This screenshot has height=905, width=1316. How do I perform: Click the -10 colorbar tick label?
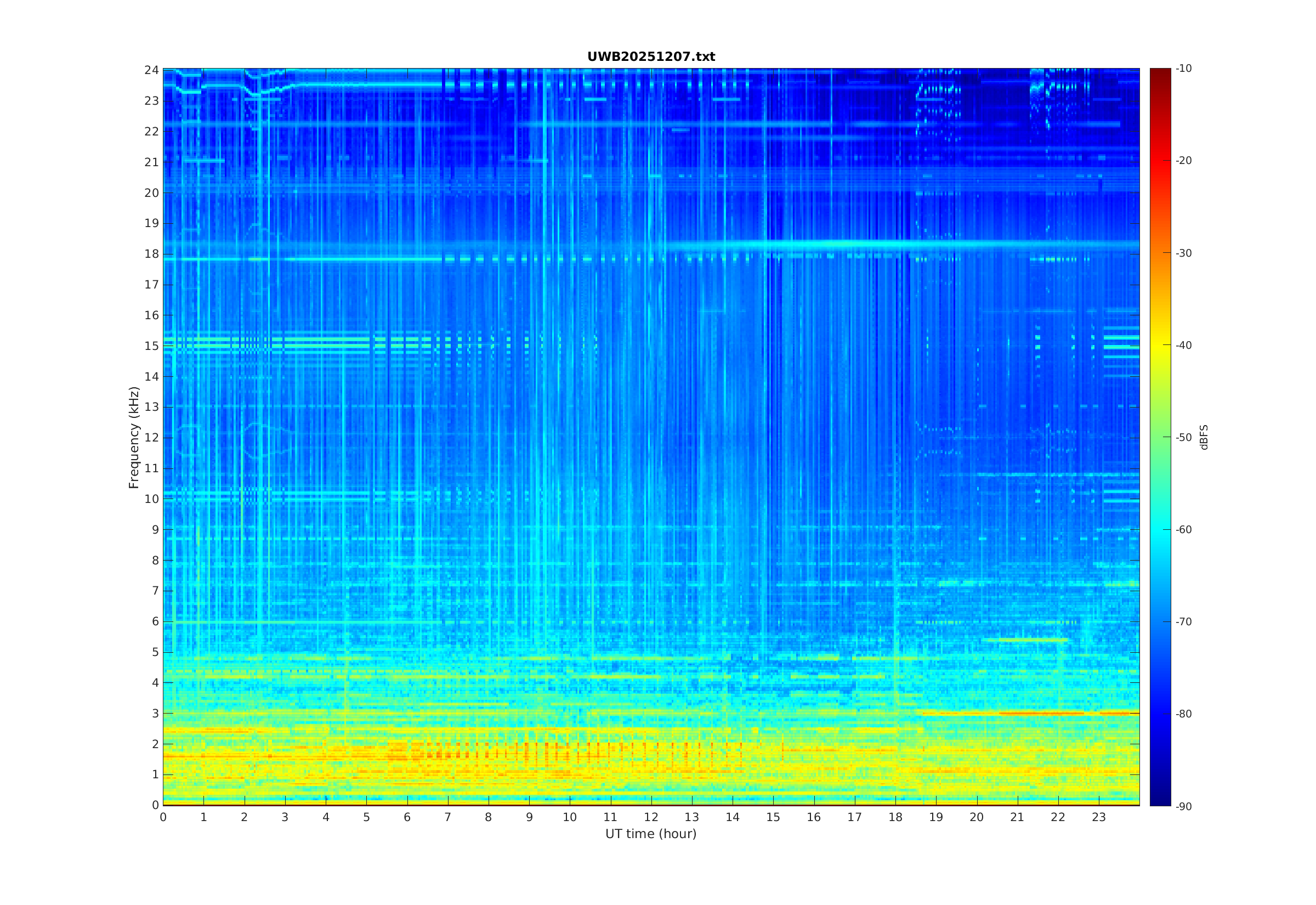pyautogui.click(x=1183, y=69)
